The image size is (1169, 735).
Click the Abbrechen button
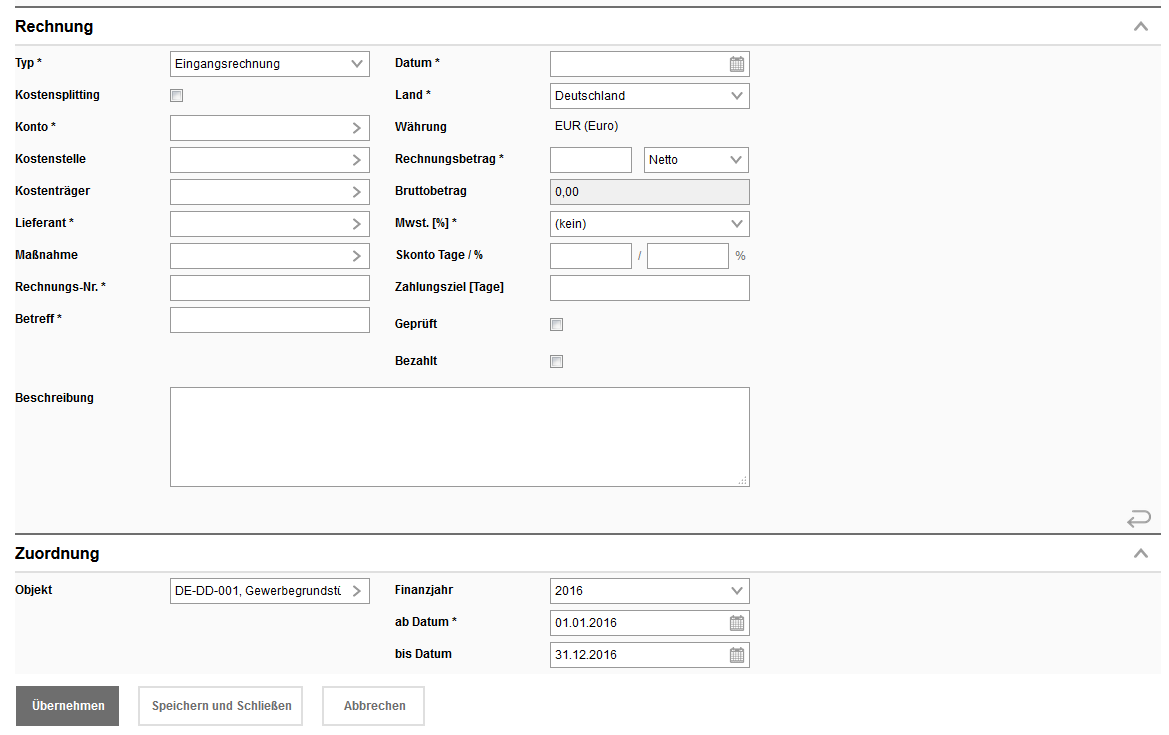(x=374, y=706)
